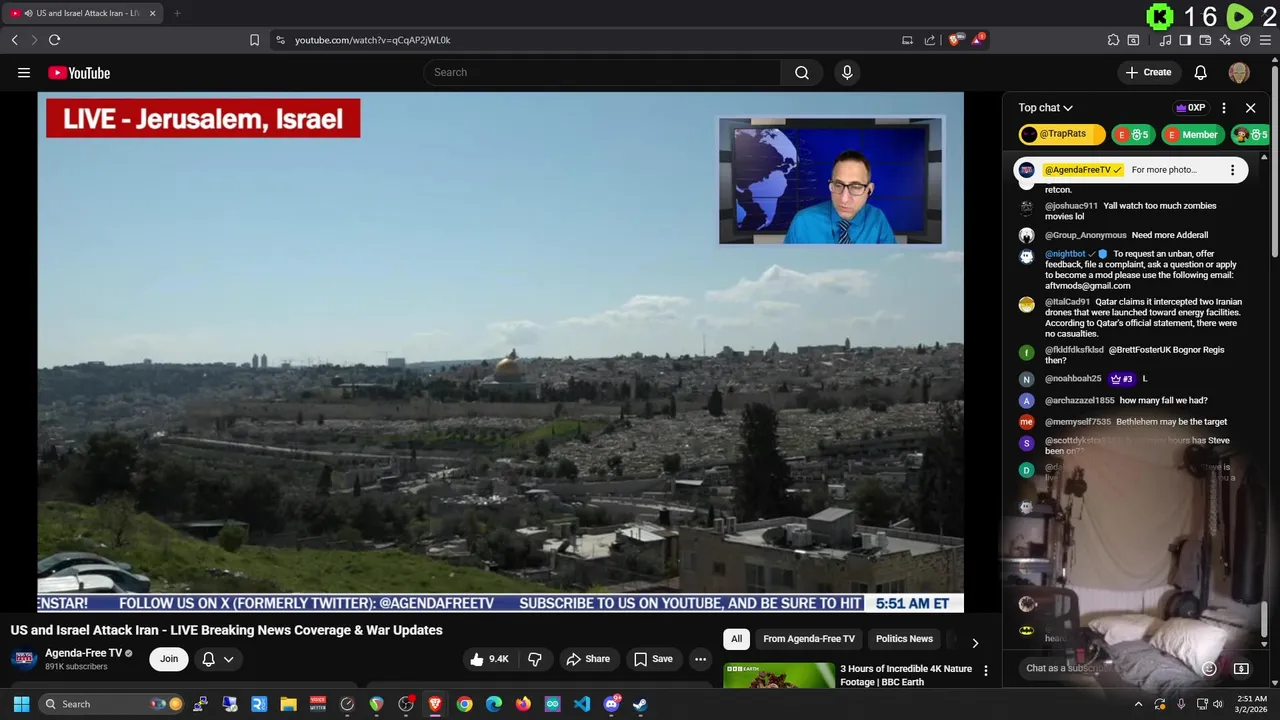Open Brave Shields lion icon

(x=955, y=40)
